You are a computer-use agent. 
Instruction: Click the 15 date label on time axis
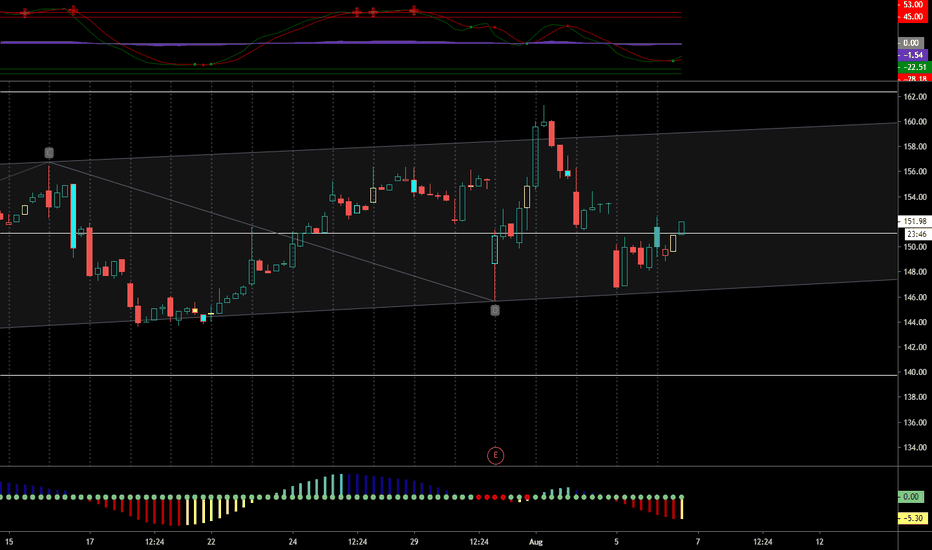9,542
